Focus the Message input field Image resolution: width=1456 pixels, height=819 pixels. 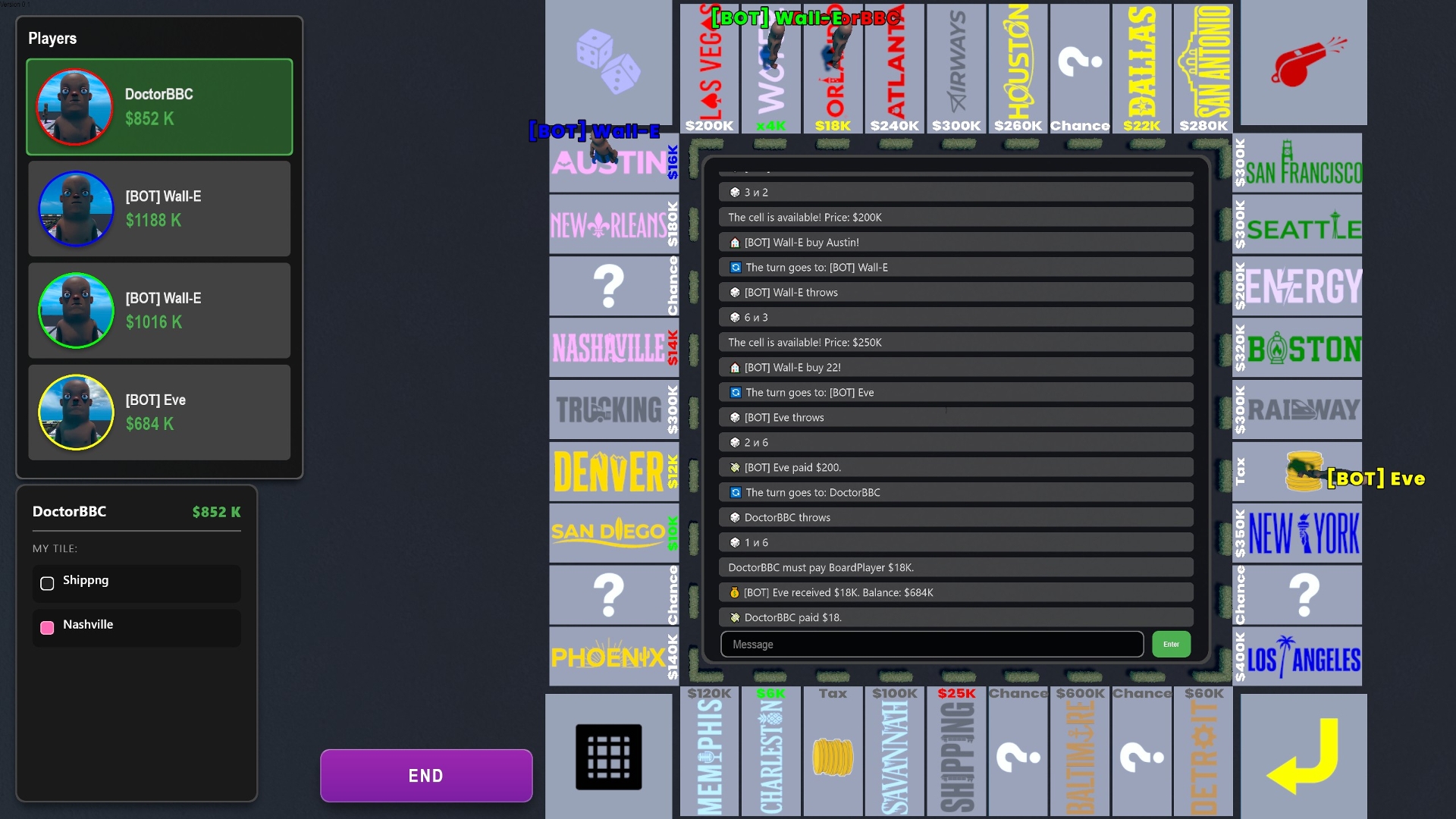coord(931,645)
